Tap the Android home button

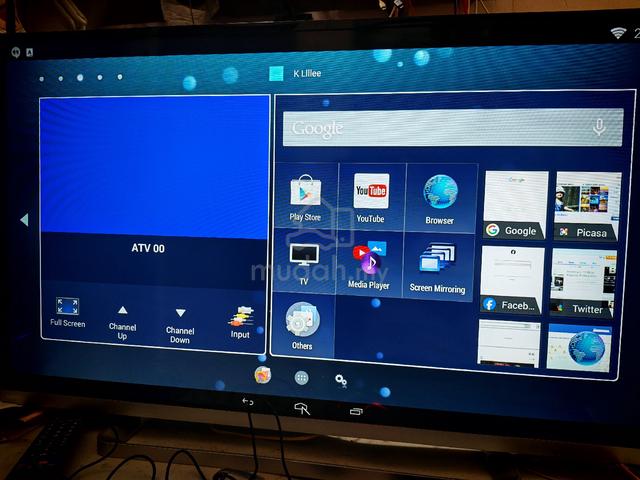(302, 408)
